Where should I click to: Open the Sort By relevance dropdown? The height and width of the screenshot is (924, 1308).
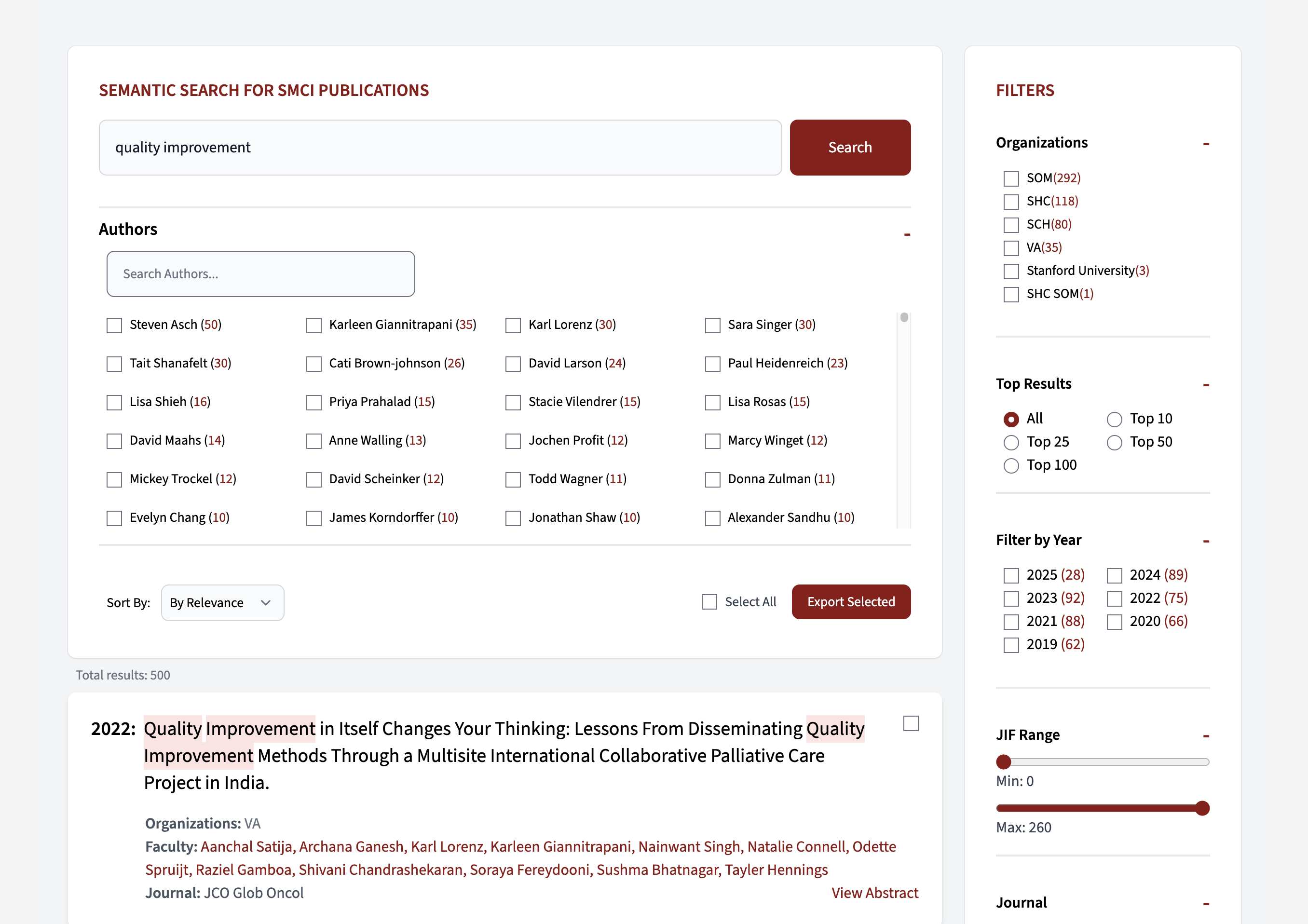222,603
